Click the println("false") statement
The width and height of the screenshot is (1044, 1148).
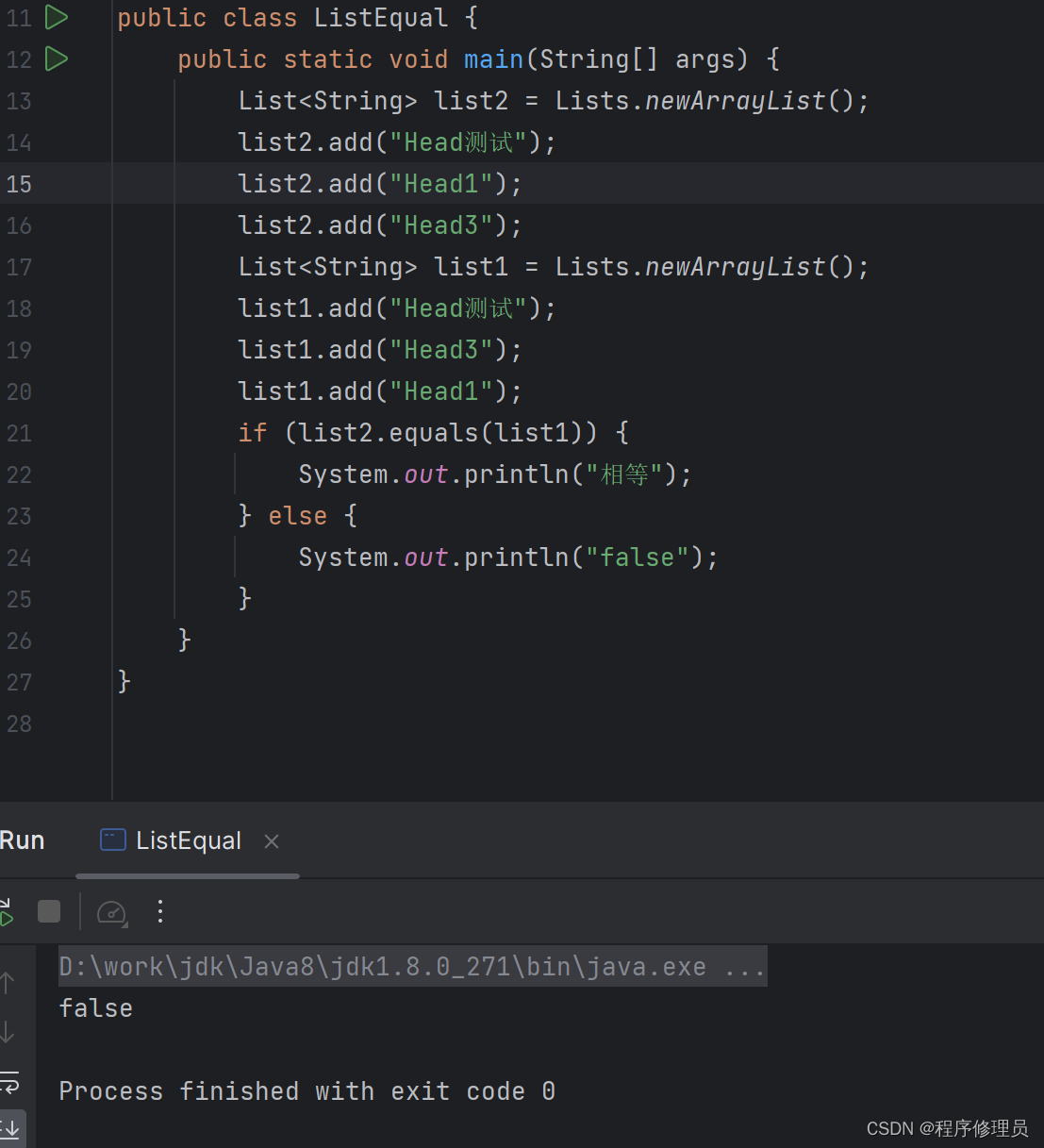pos(508,557)
